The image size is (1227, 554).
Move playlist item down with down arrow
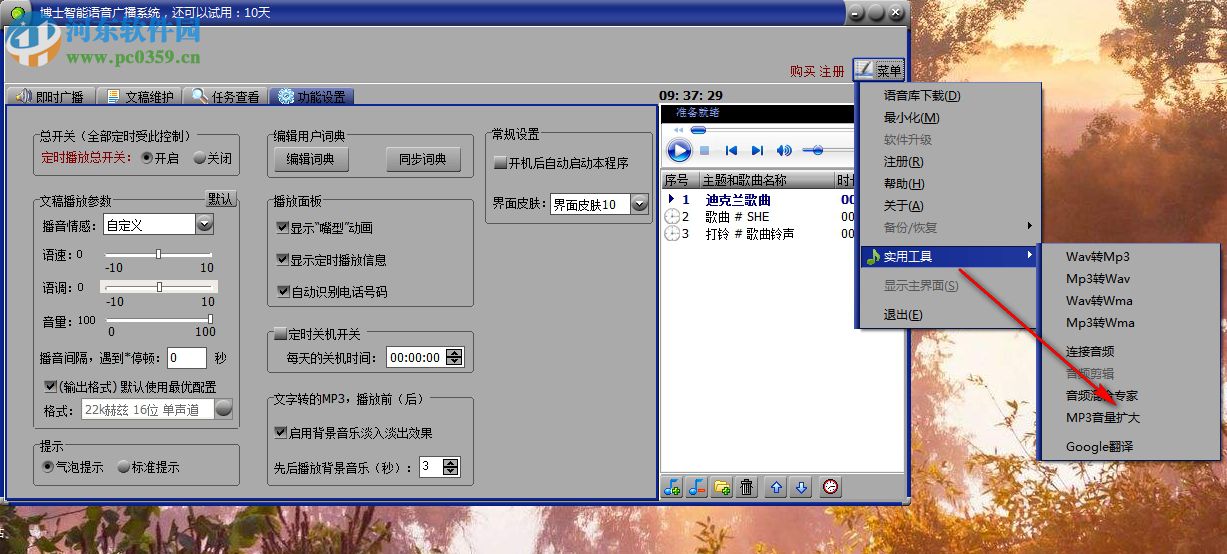tap(800, 487)
